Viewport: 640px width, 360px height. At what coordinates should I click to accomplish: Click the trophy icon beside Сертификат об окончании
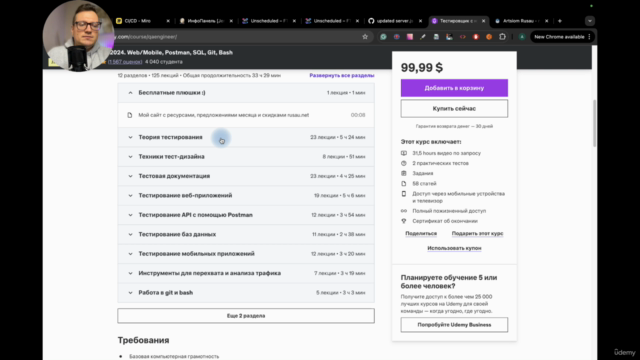(404, 221)
